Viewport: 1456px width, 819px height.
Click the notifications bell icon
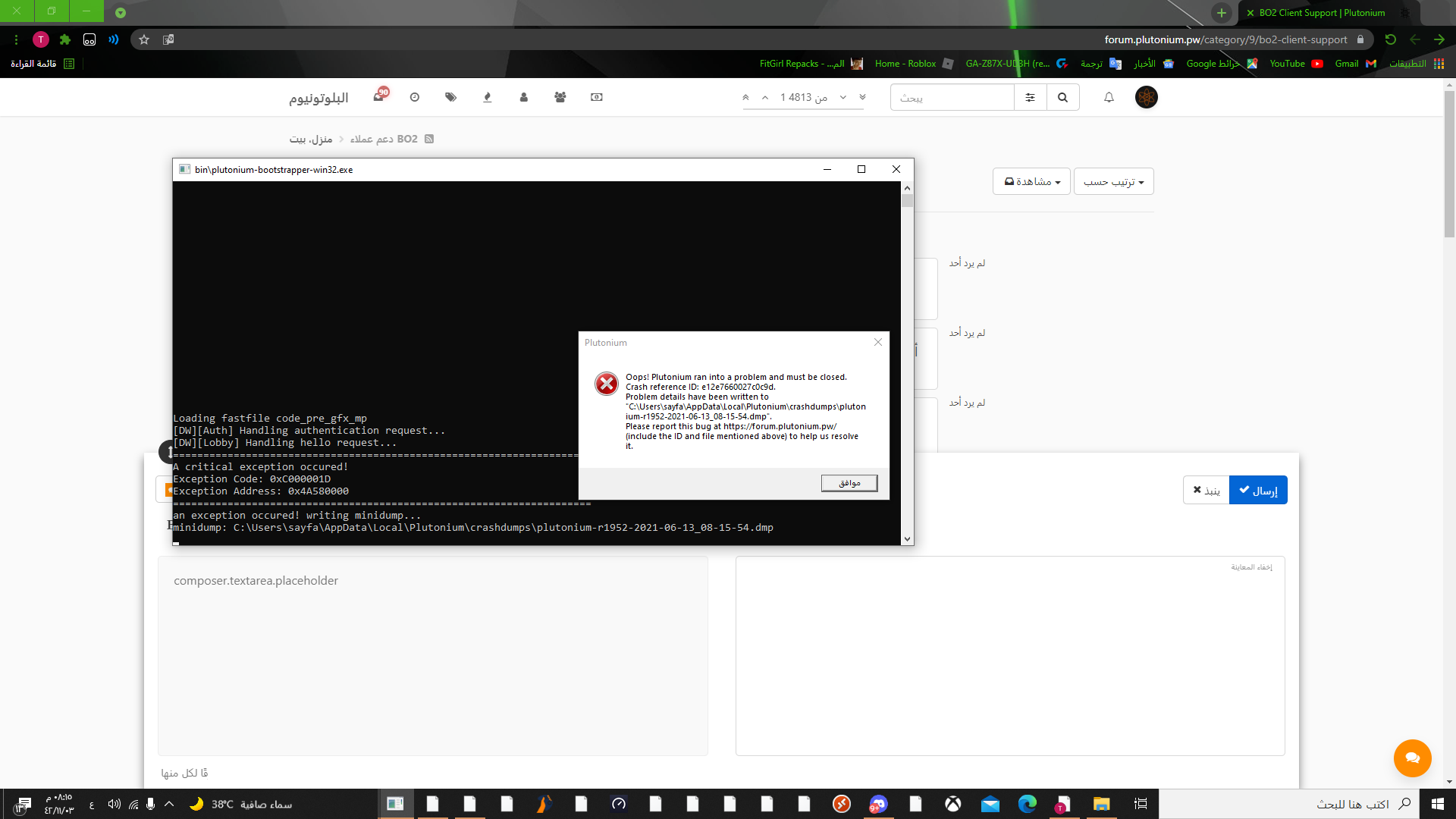[1109, 97]
